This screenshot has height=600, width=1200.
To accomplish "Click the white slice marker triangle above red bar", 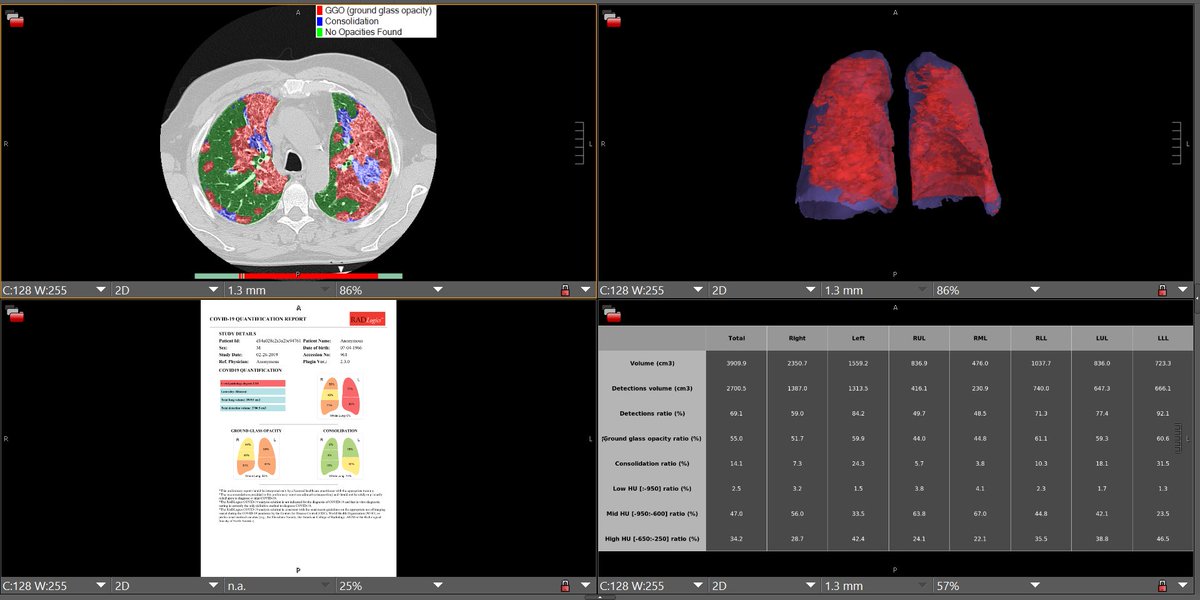I will (x=342, y=269).
